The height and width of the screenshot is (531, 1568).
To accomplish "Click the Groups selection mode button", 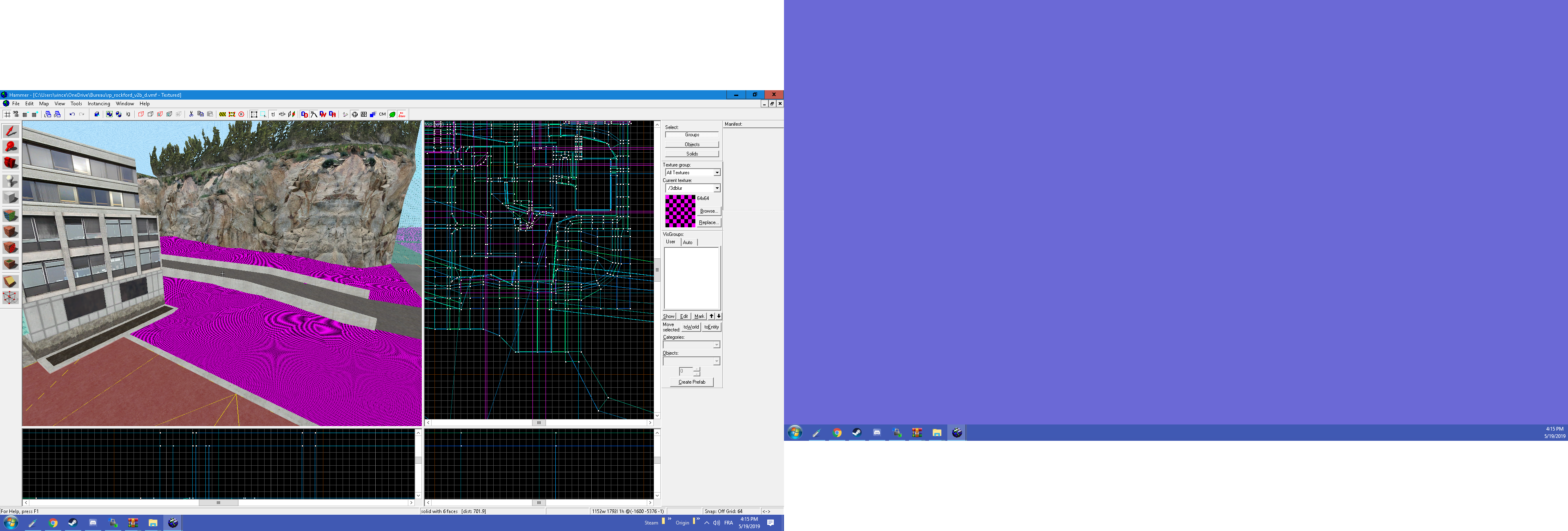I will click(x=691, y=135).
